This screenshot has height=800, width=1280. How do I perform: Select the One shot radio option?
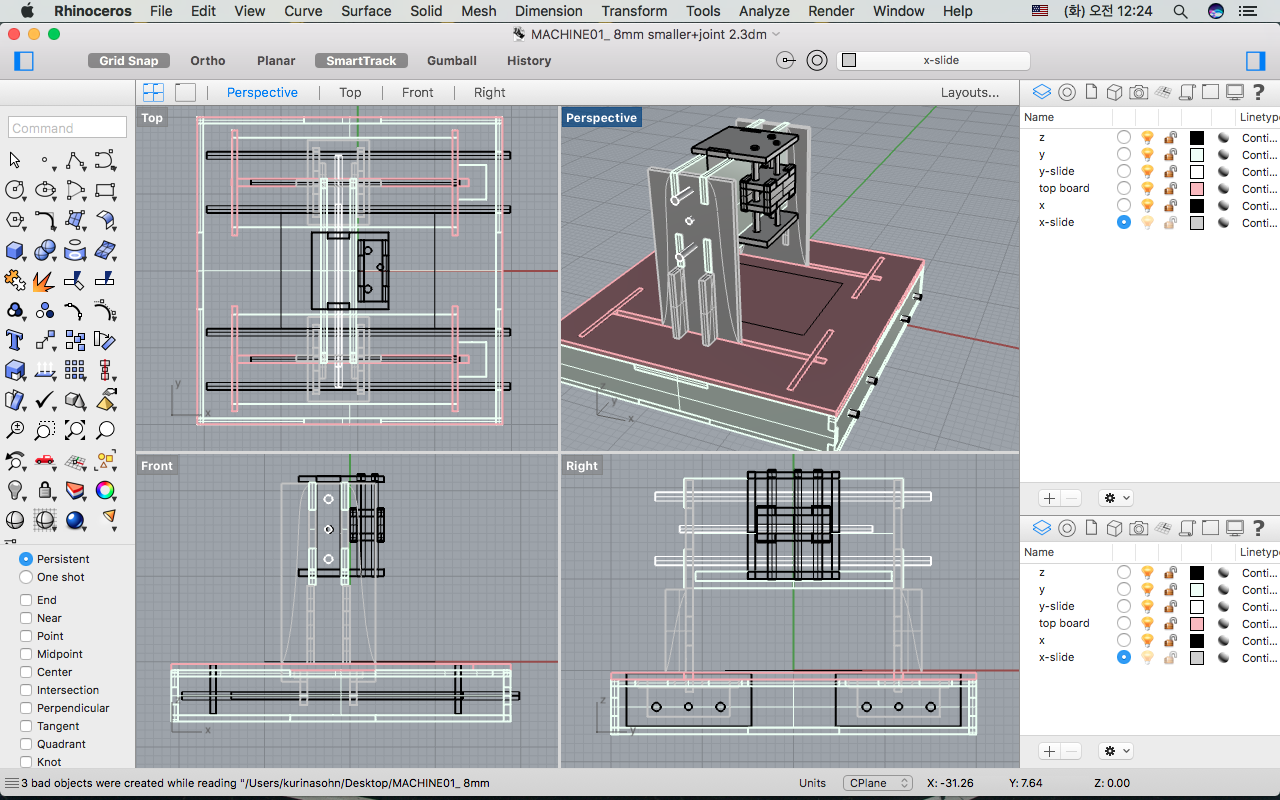pos(26,577)
